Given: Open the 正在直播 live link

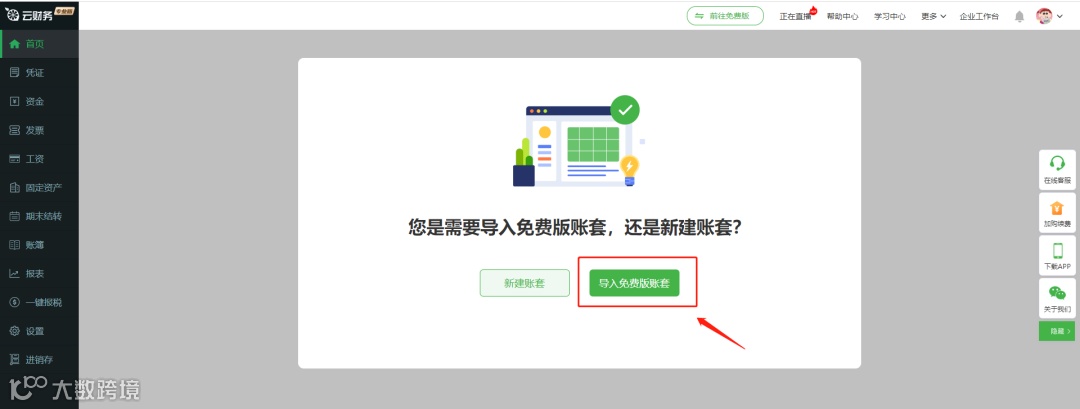Looking at the screenshot, I should click(x=796, y=17).
